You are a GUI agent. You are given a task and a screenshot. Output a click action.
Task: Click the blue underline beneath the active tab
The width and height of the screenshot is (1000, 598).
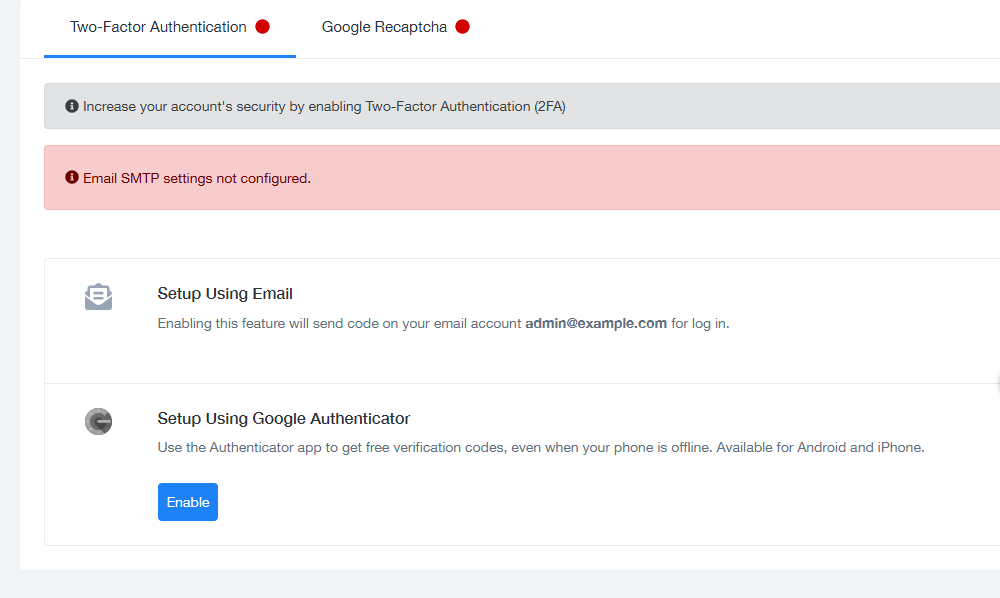[x=170, y=56]
